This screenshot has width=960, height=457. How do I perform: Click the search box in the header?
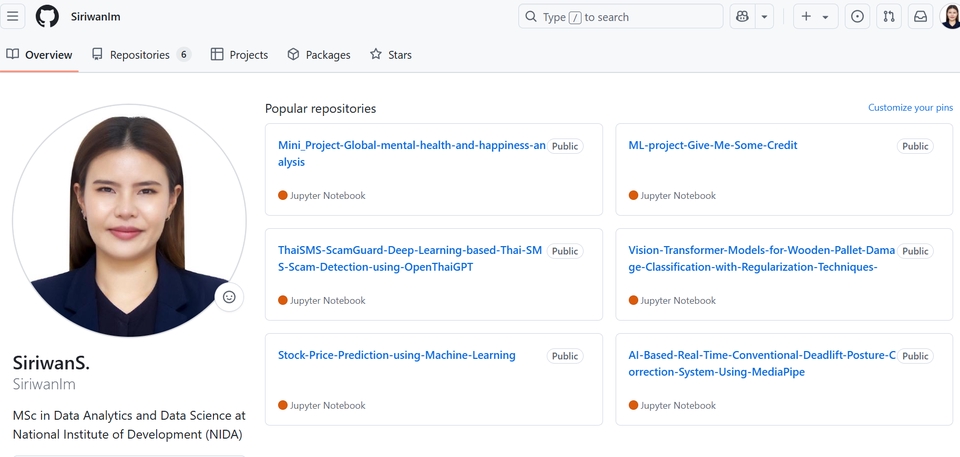pos(622,17)
